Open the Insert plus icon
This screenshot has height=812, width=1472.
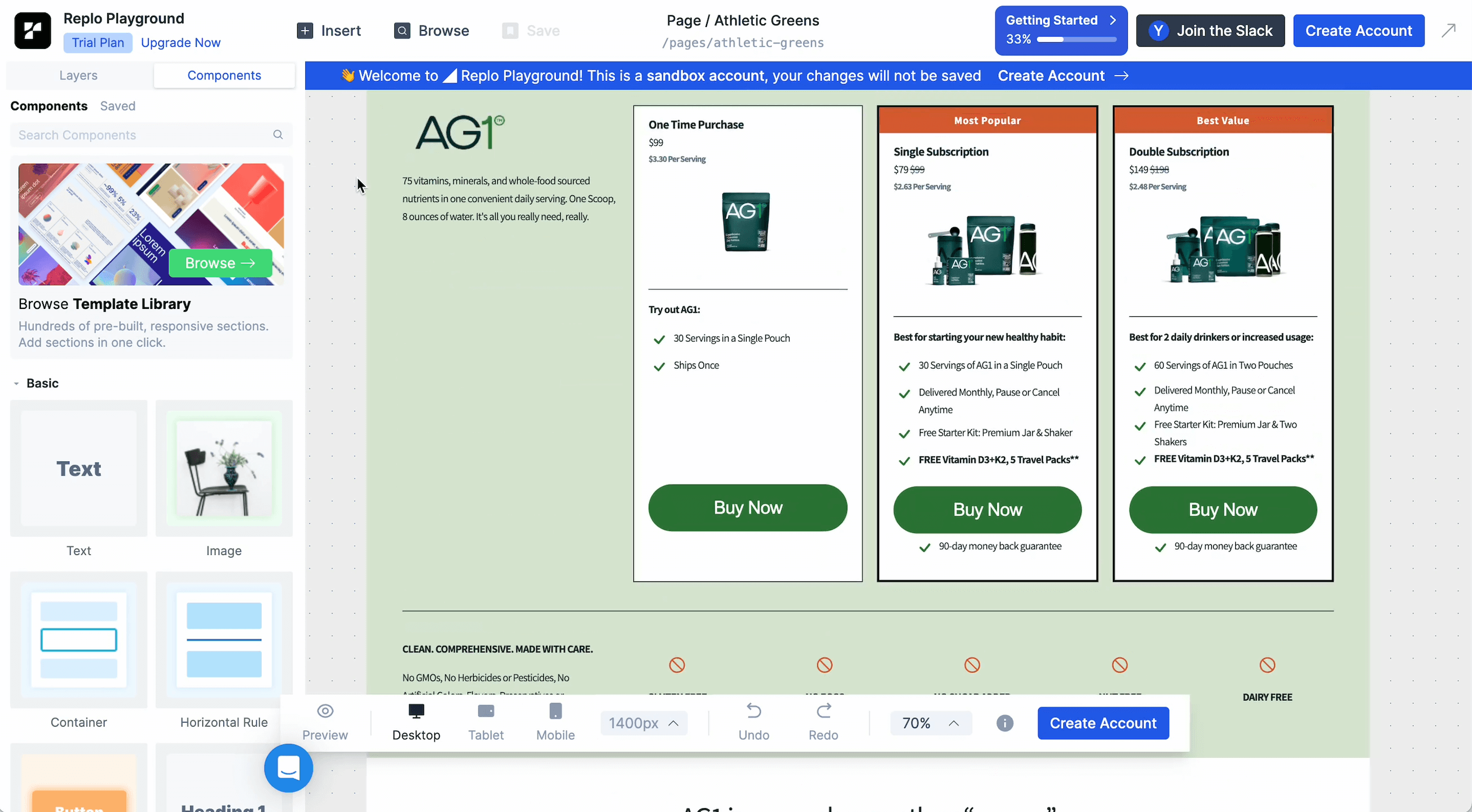point(305,30)
